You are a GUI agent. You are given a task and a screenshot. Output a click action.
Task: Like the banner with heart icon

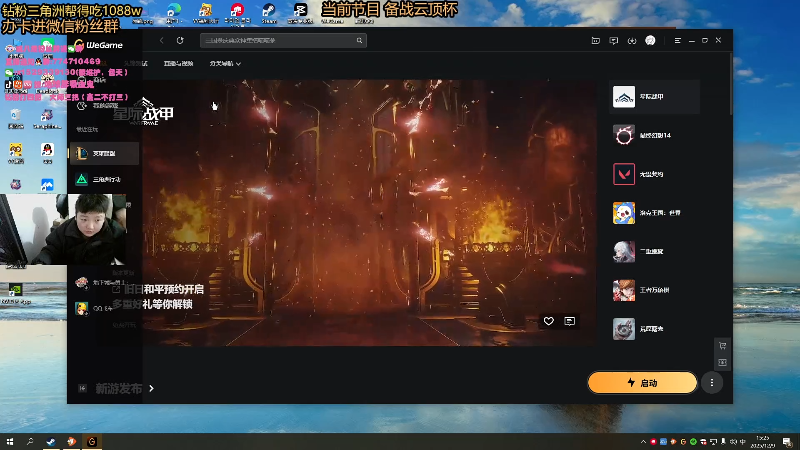click(x=548, y=321)
